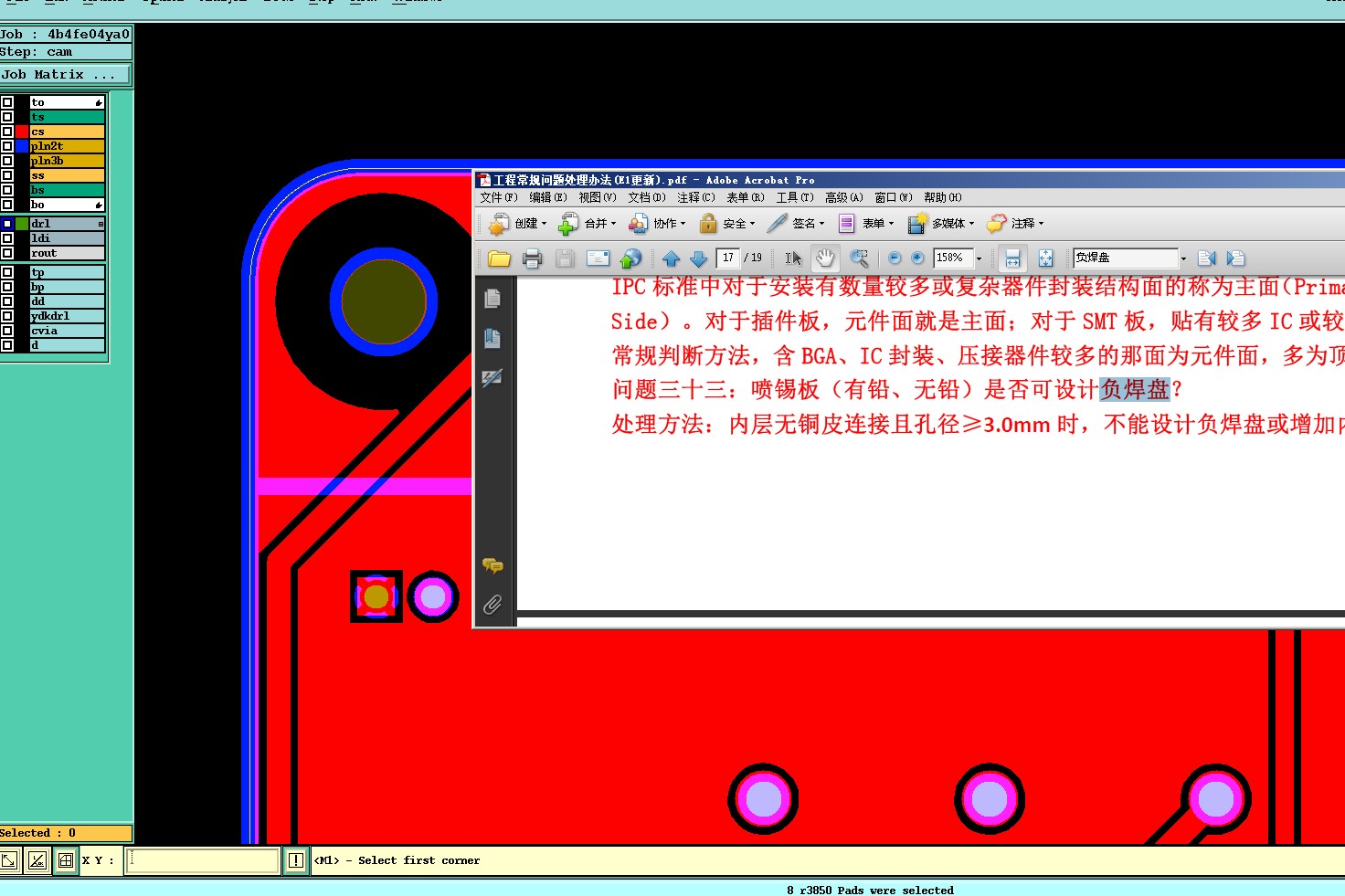
Task: Click the email envelope icon in Acrobat
Action: pos(598,258)
